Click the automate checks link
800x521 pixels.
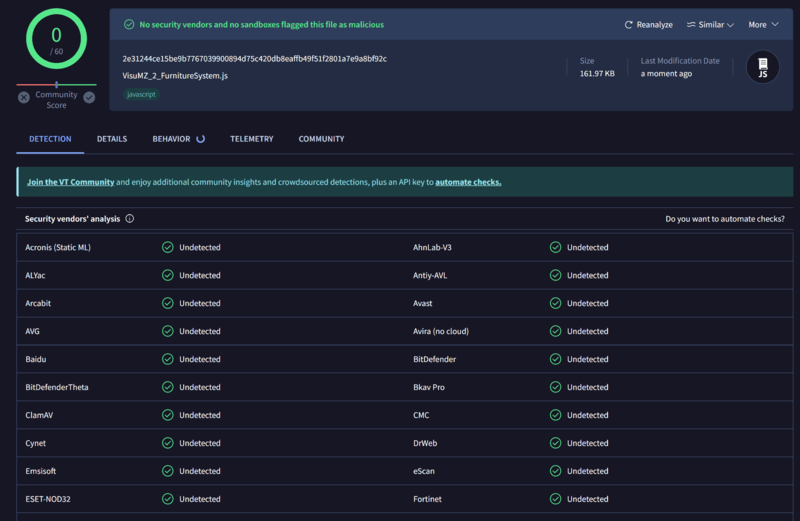468,182
